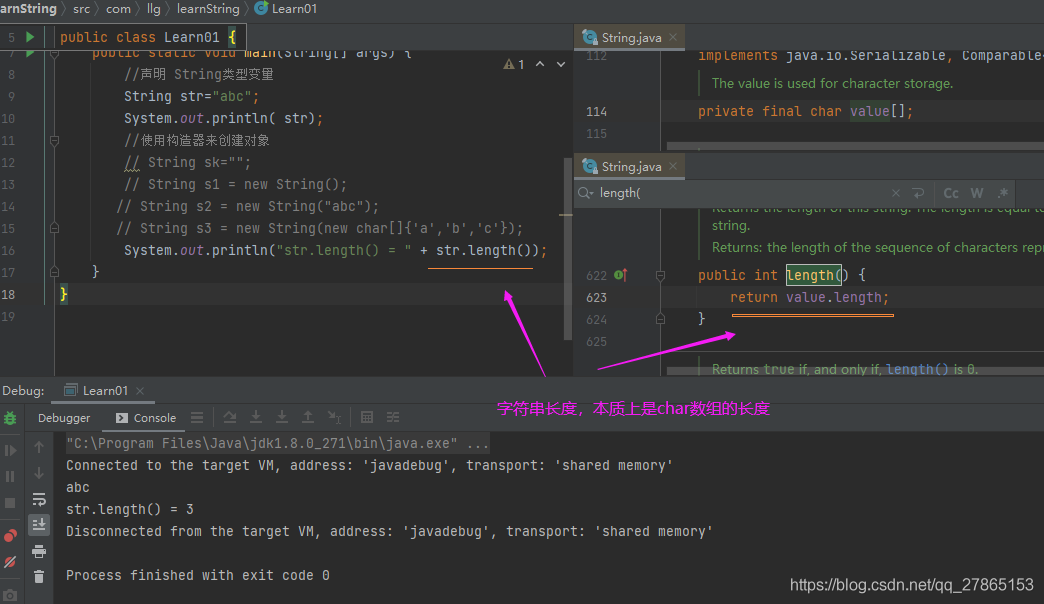Click the Evaluate Expression calculator icon
The height and width of the screenshot is (604, 1044).
click(367, 417)
